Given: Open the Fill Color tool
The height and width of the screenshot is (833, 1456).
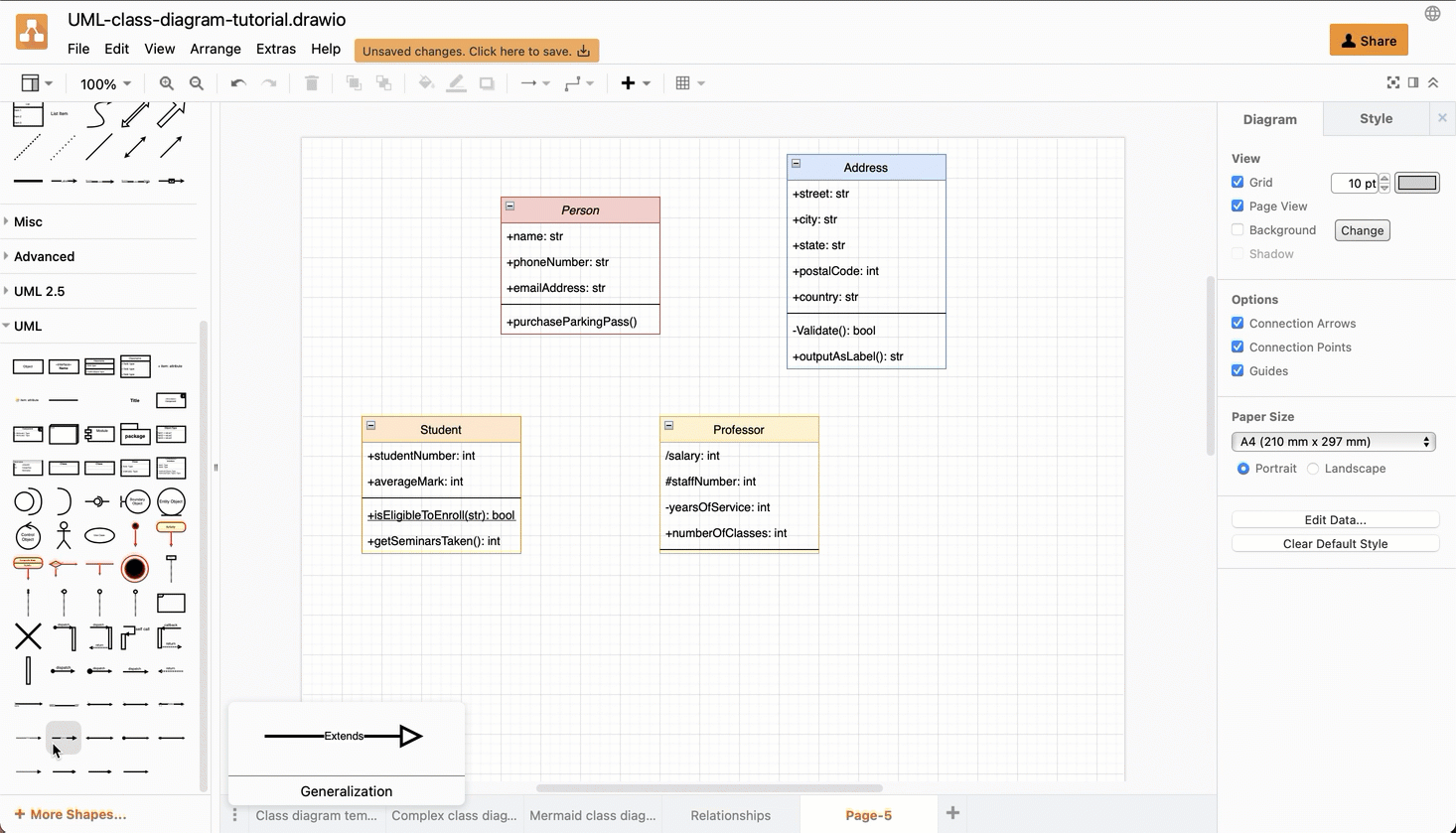Looking at the screenshot, I should click(425, 82).
